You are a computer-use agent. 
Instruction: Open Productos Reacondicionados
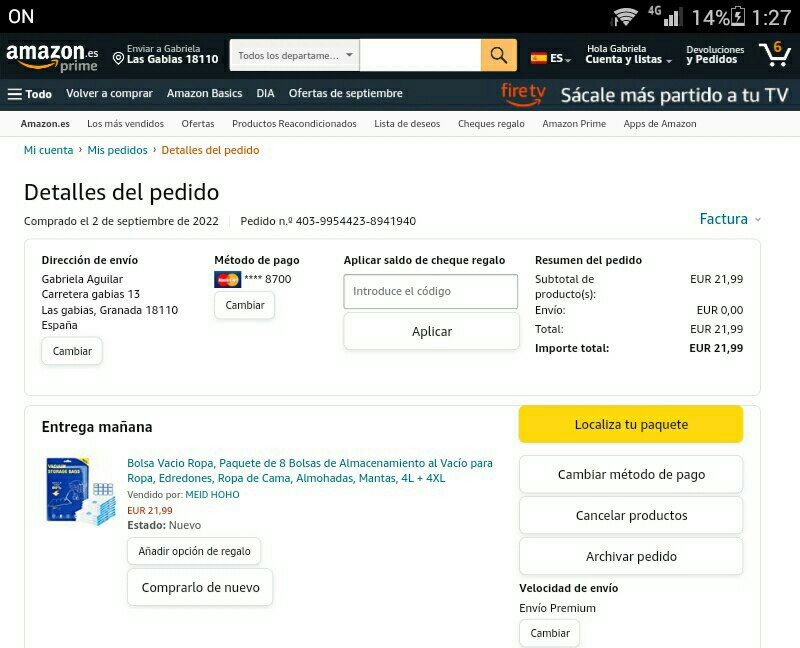294,123
